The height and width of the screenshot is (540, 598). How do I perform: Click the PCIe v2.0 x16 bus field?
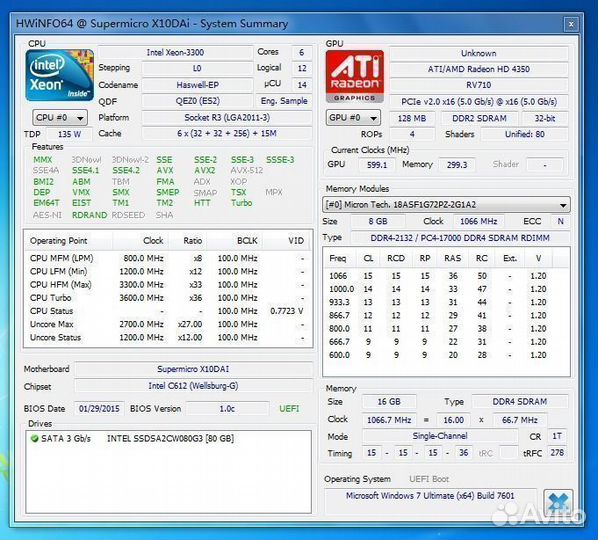click(479, 102)
